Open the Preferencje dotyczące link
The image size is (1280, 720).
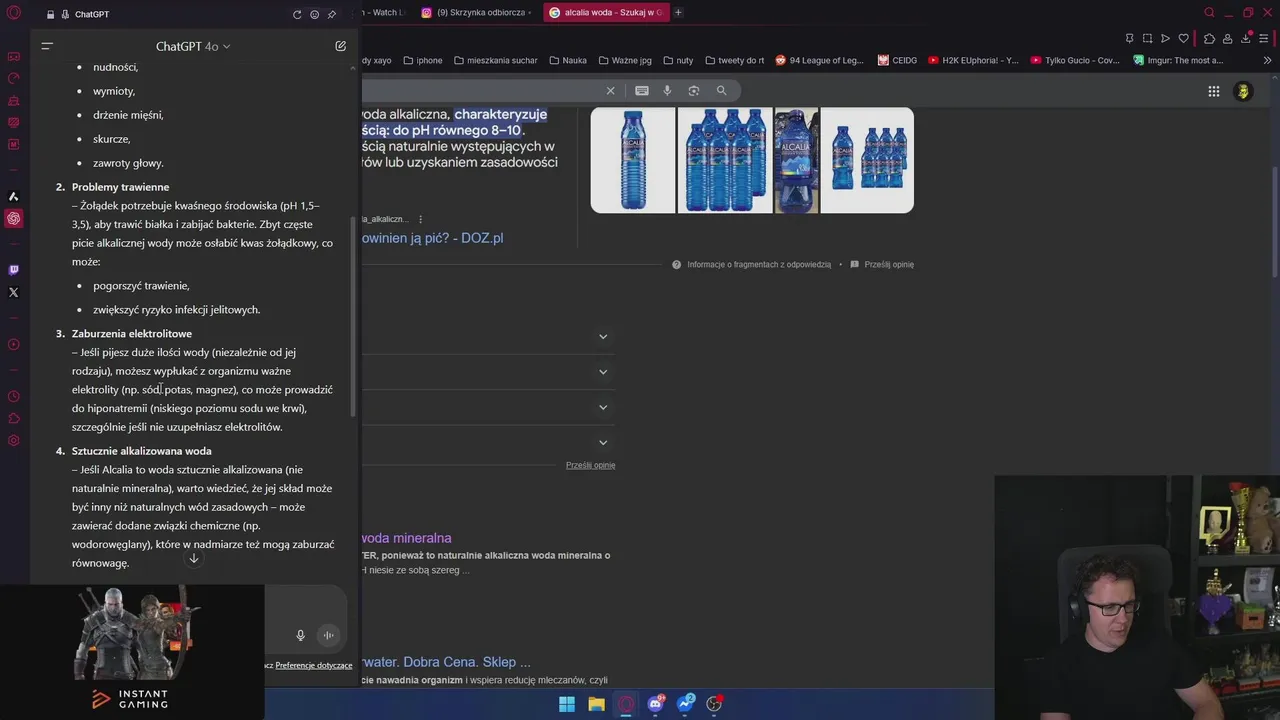click(314, 665)
